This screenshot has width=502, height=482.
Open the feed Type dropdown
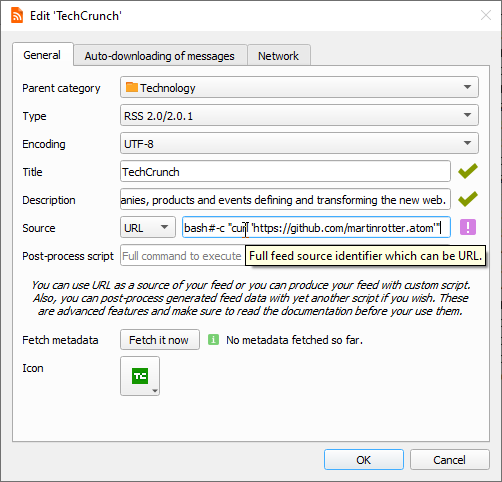[299, 115]
